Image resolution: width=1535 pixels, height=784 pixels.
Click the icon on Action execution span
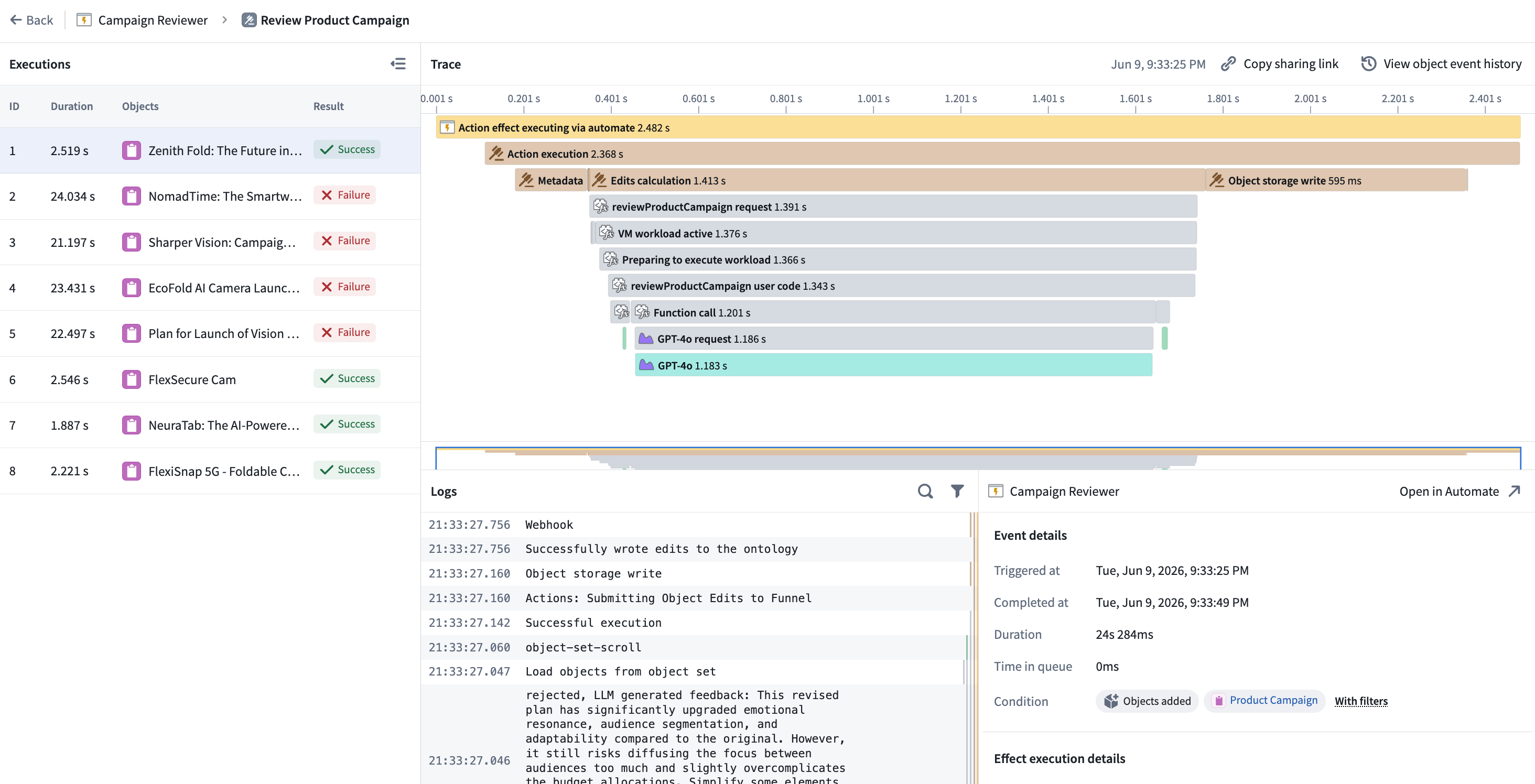[x=496, y=154]
